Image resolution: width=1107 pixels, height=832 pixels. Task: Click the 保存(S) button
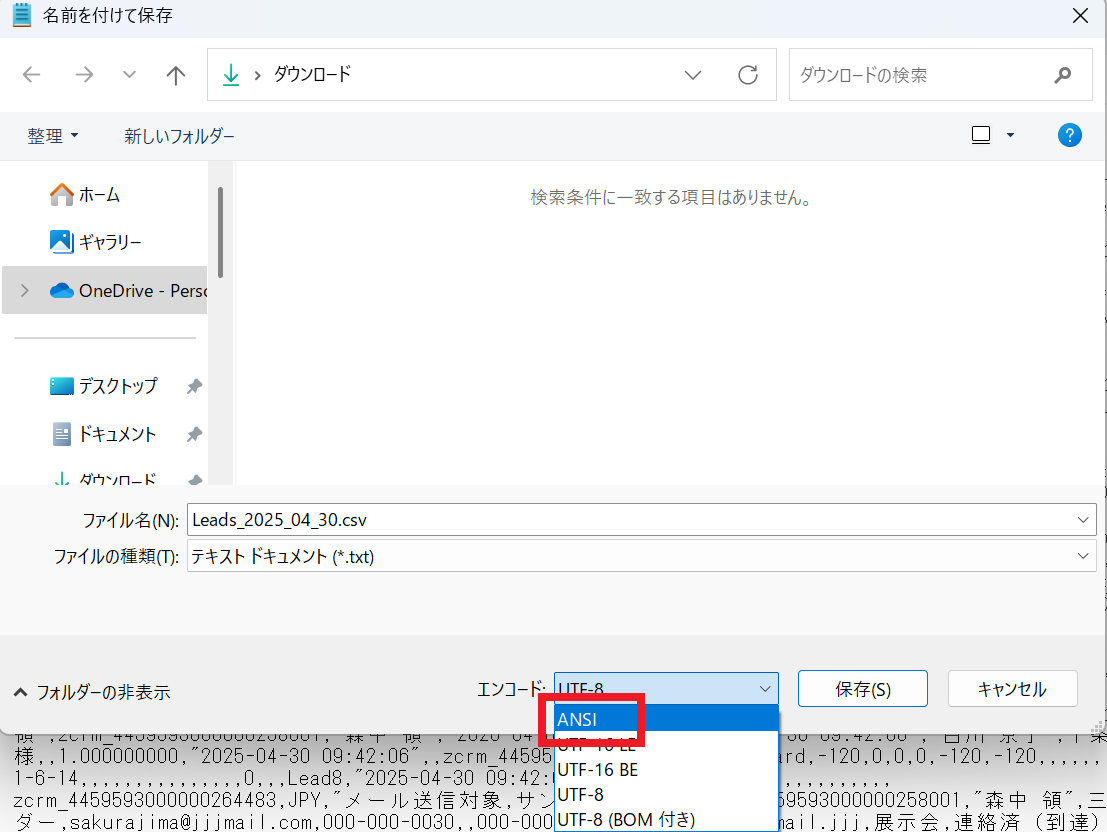pos(862,689)
